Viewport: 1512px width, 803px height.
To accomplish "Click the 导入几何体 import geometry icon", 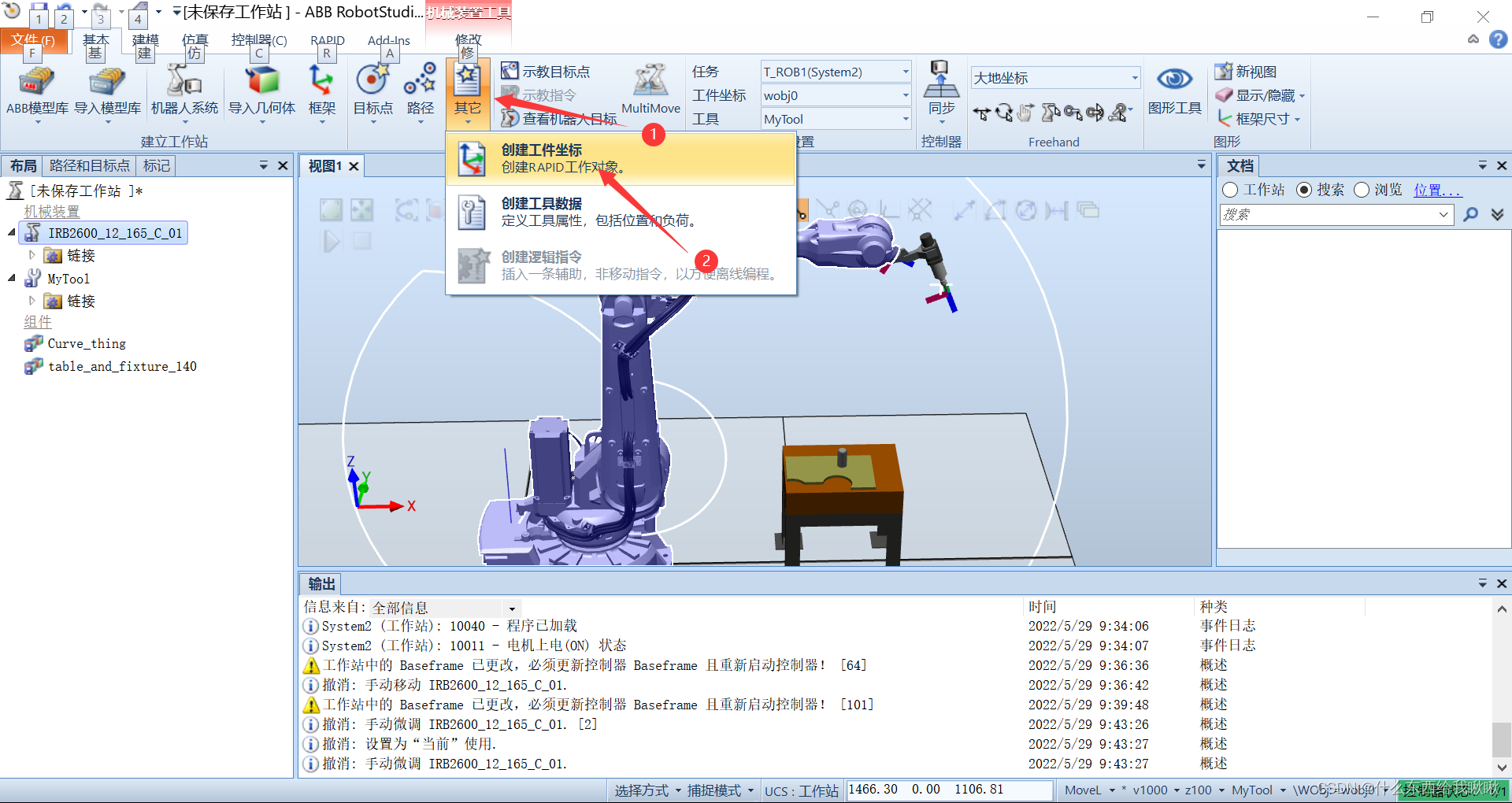I will (262, 81).
